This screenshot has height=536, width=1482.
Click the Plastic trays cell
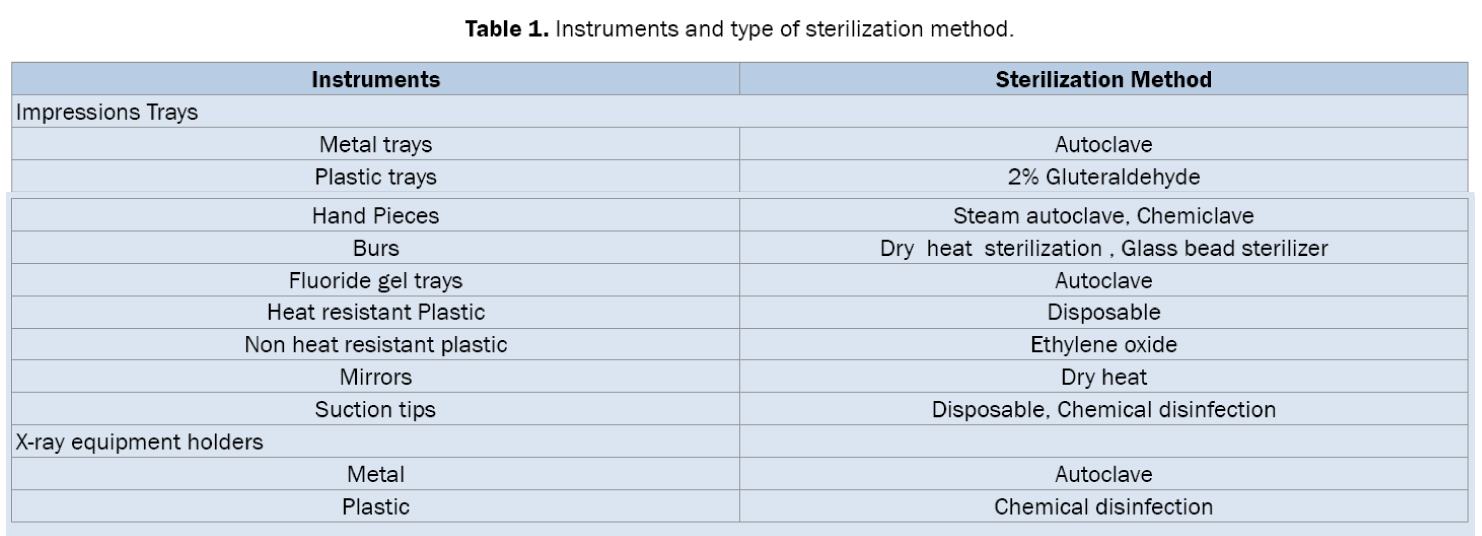376,177
